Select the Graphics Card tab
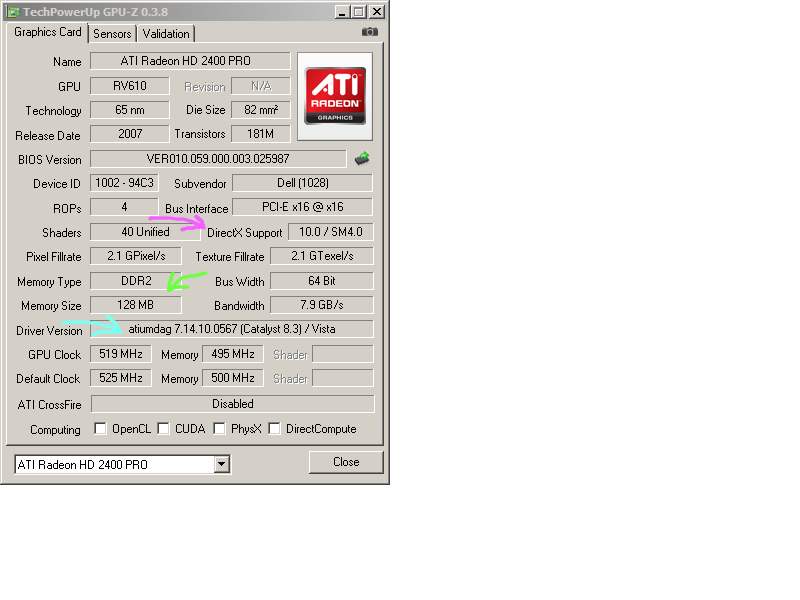This screenshot has width=800, height=600. click(47, 32)
